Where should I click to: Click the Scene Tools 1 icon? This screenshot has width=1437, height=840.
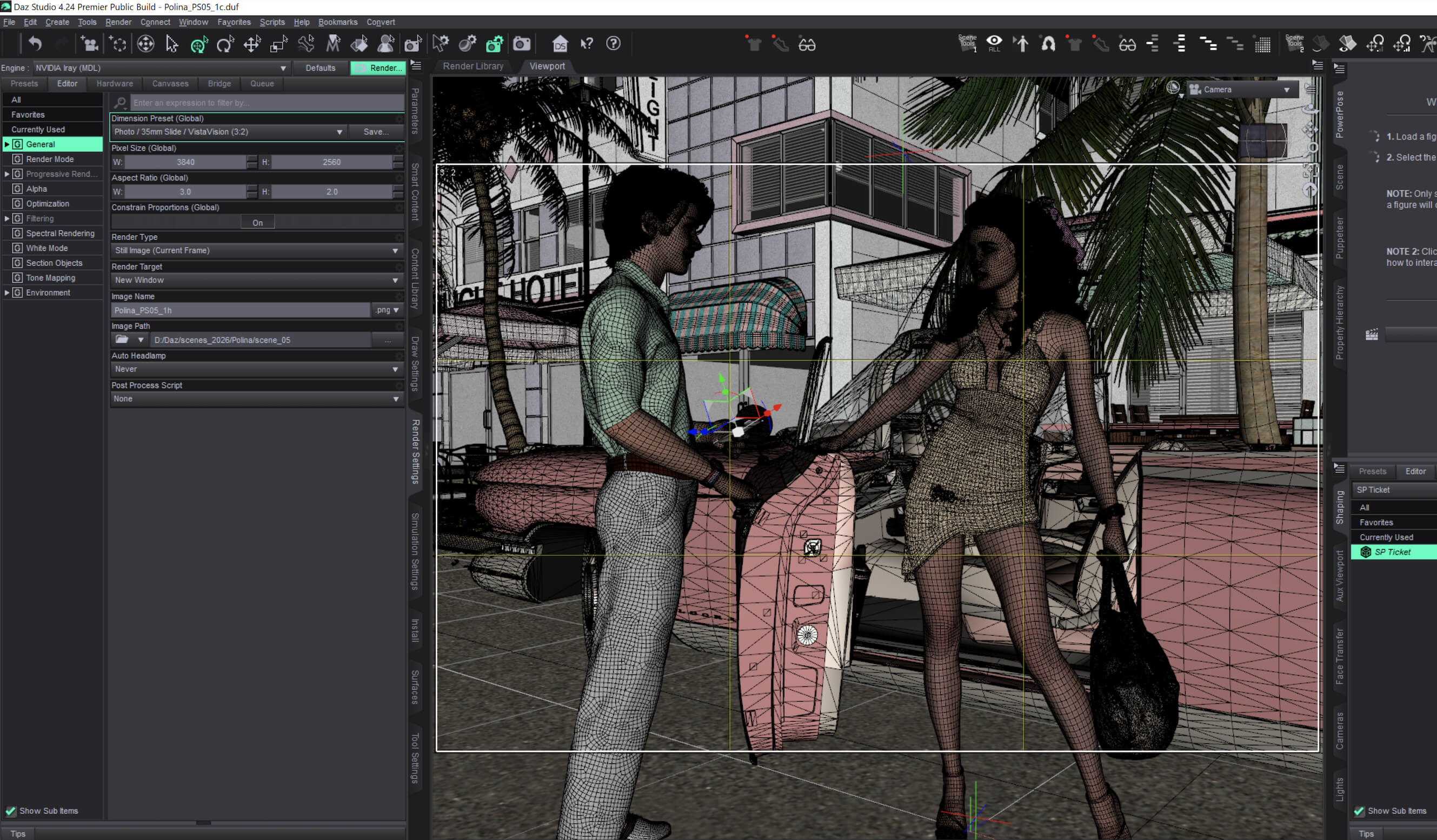pos(968,43)
